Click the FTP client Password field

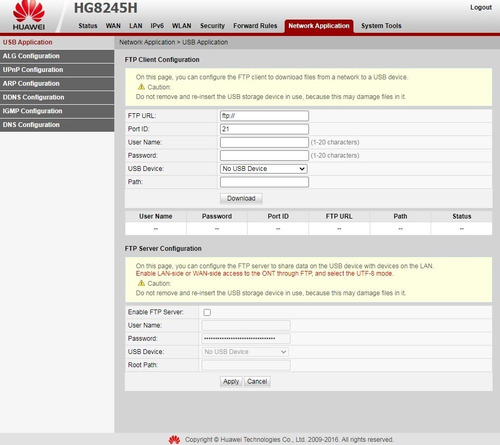(264, 155)
